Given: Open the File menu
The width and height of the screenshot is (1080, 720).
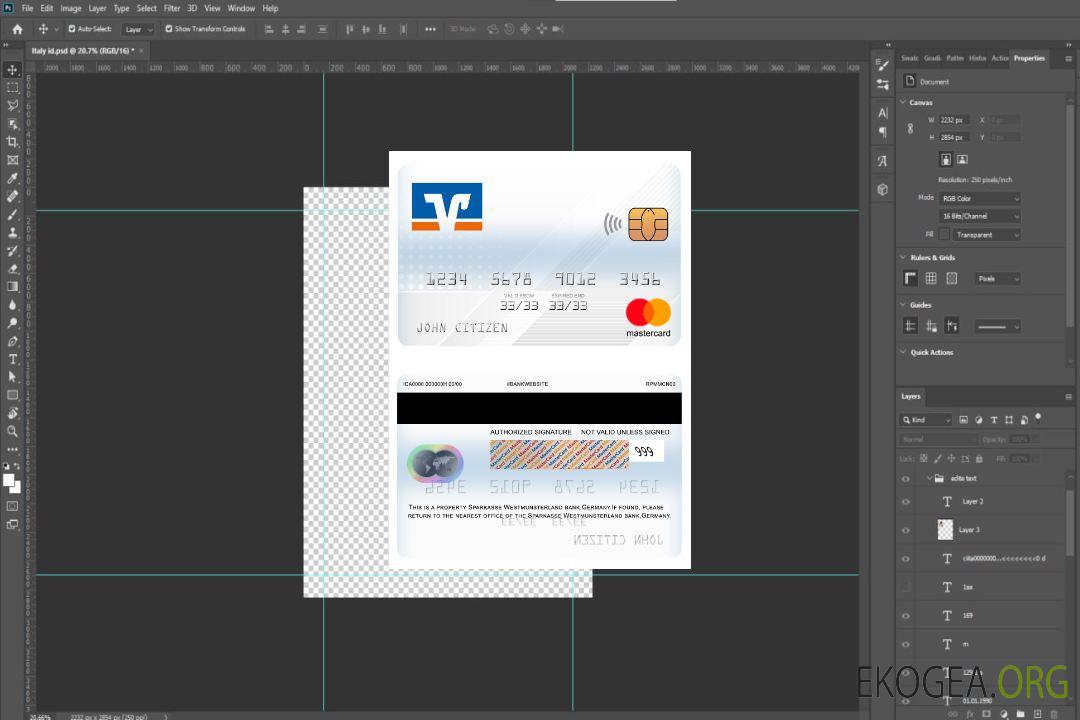Looking at the screenshot, I should coord(28,8).
